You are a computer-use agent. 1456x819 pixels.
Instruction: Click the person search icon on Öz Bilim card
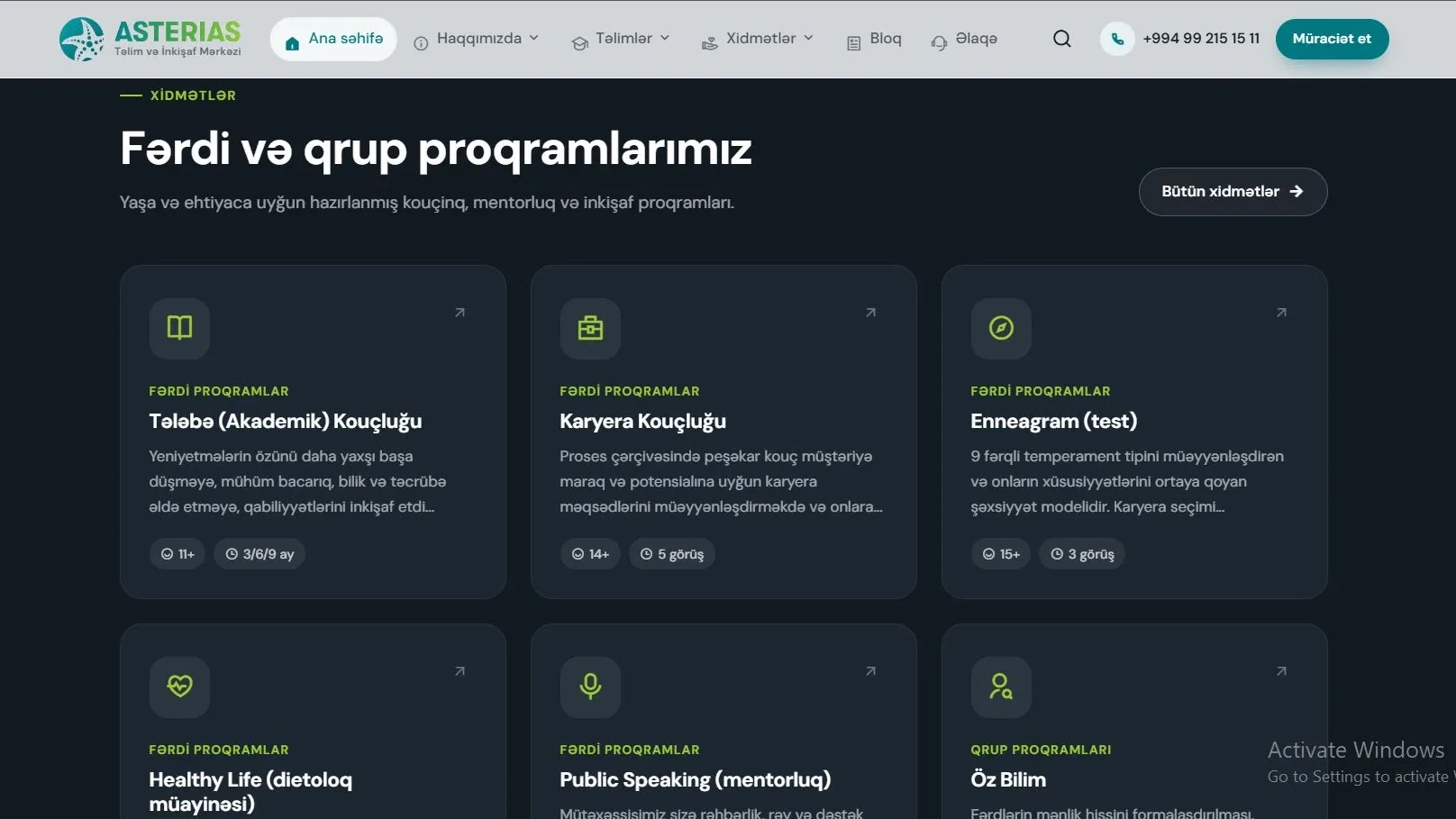(1001, 687)
